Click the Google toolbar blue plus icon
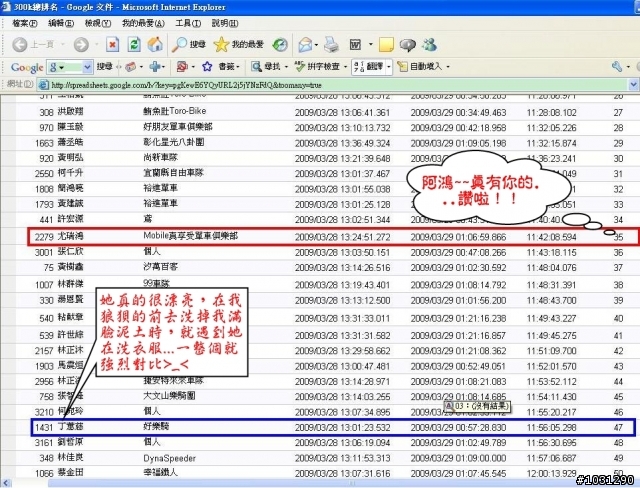The width and height of the screenshot is (640, 488). click(155, 67)
